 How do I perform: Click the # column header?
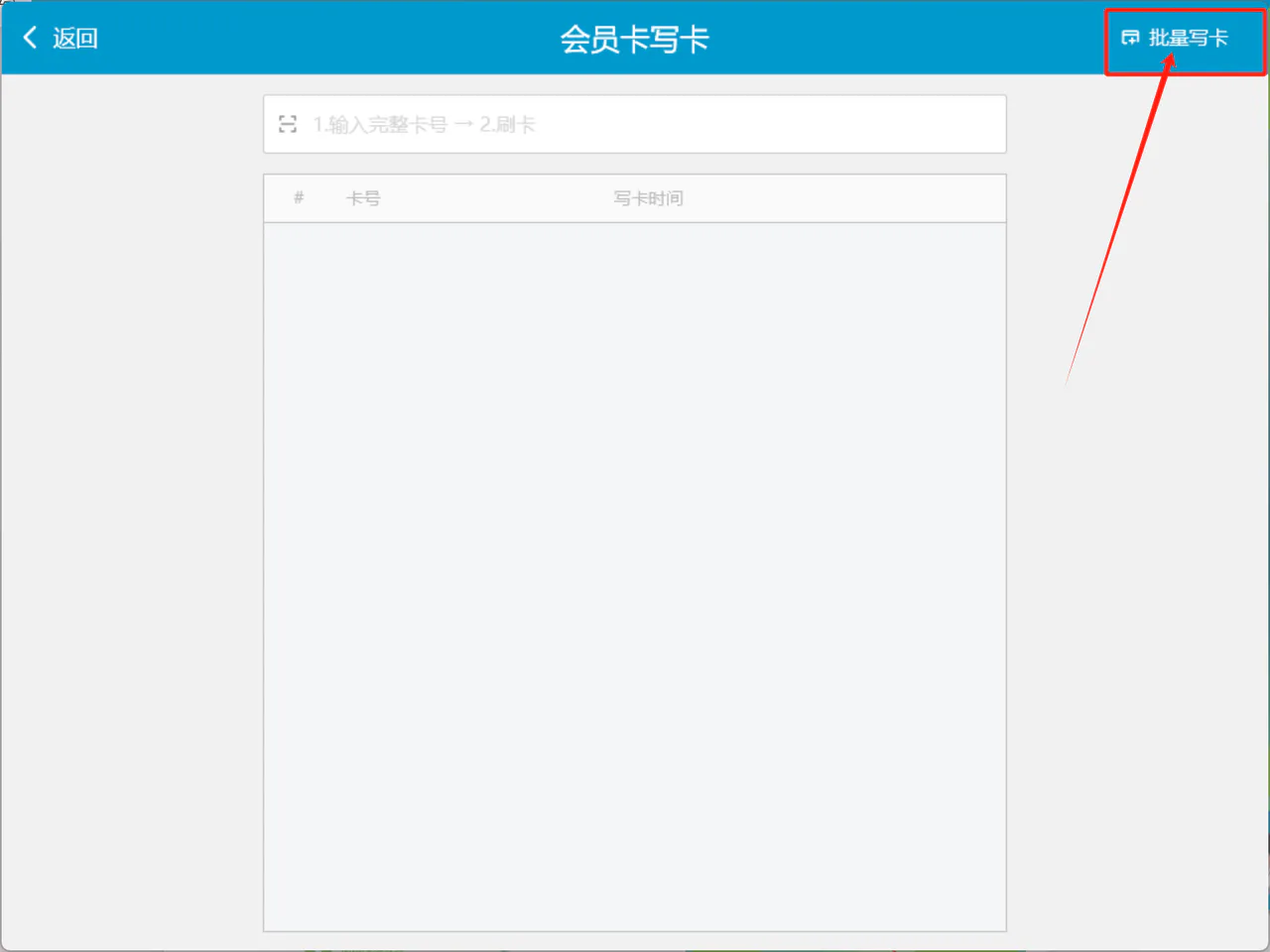(299, 197)
